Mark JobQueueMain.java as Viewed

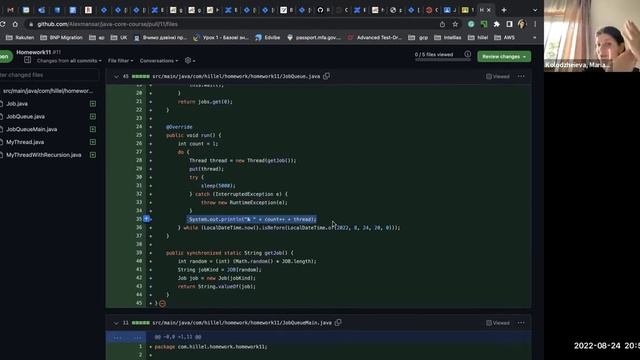(498, 323)
